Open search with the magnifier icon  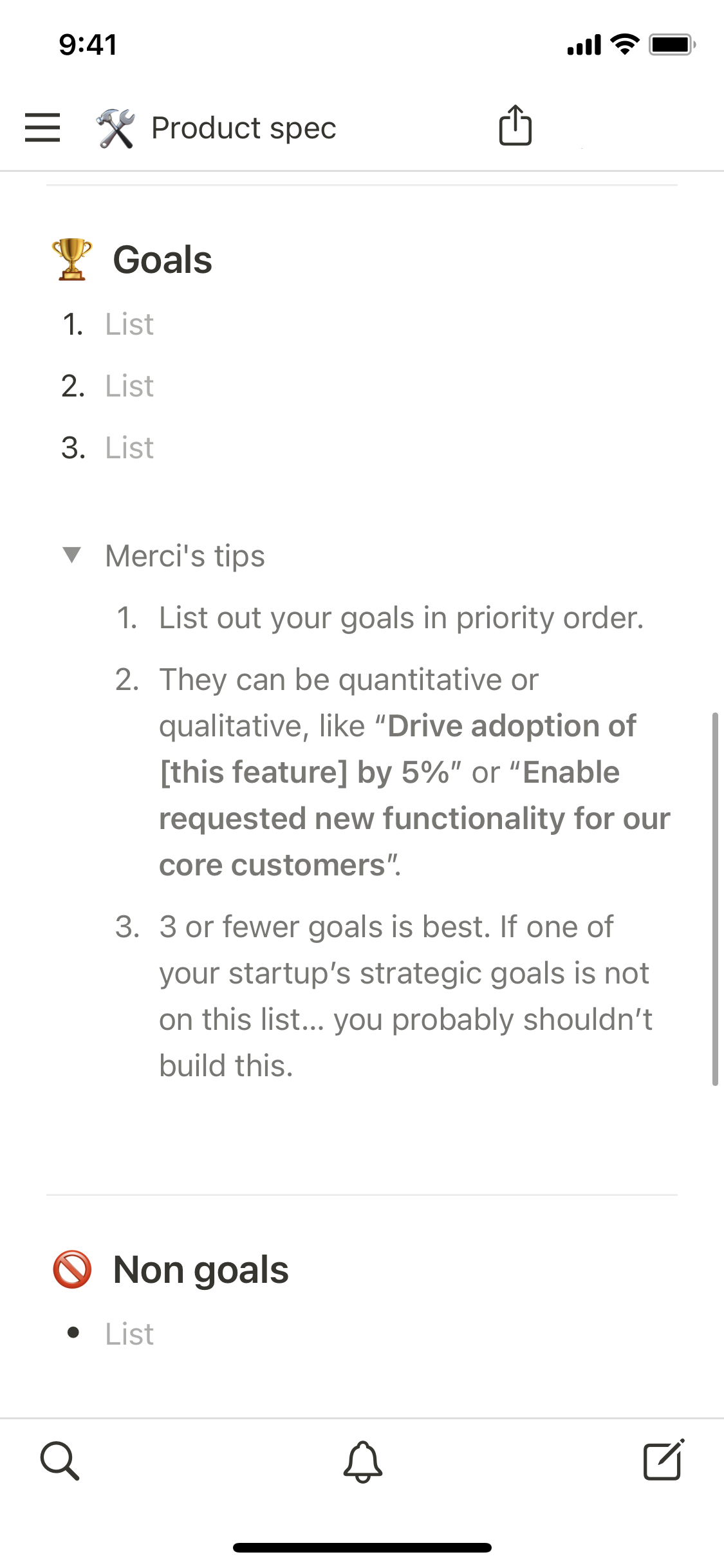(60, 1461)
